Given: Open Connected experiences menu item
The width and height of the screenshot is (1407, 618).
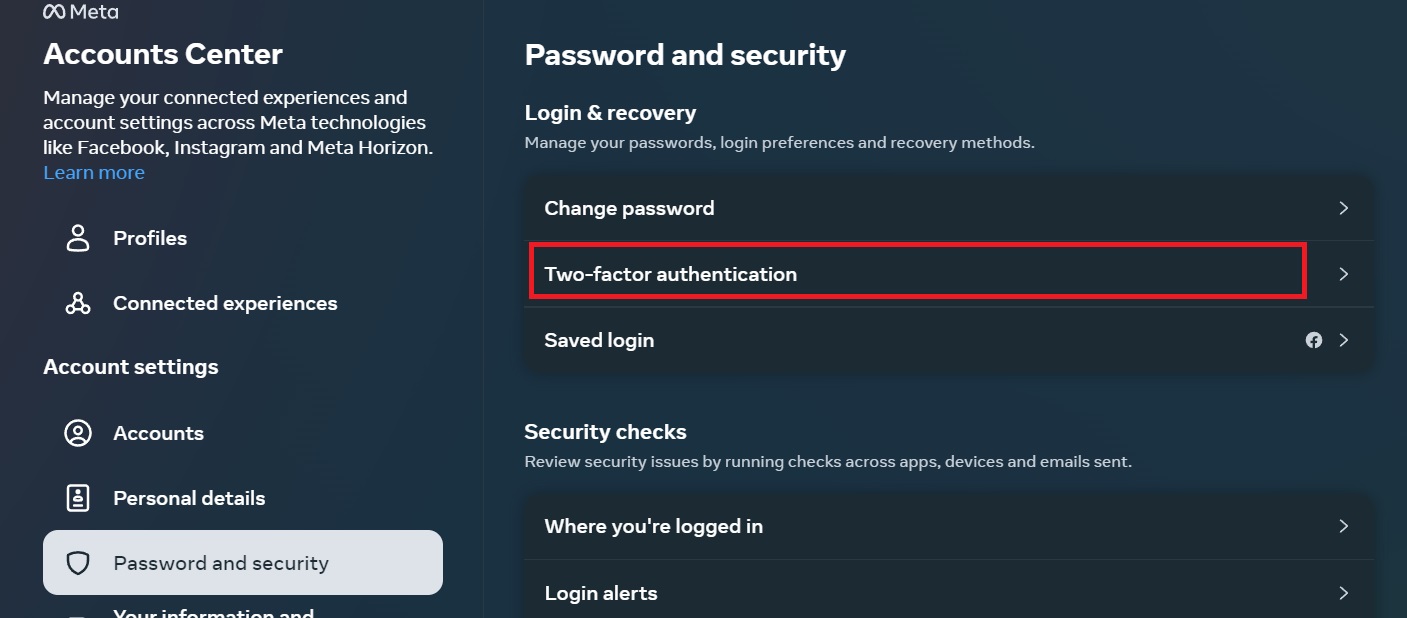Looking at the screenshot, I should click(225, 303).
